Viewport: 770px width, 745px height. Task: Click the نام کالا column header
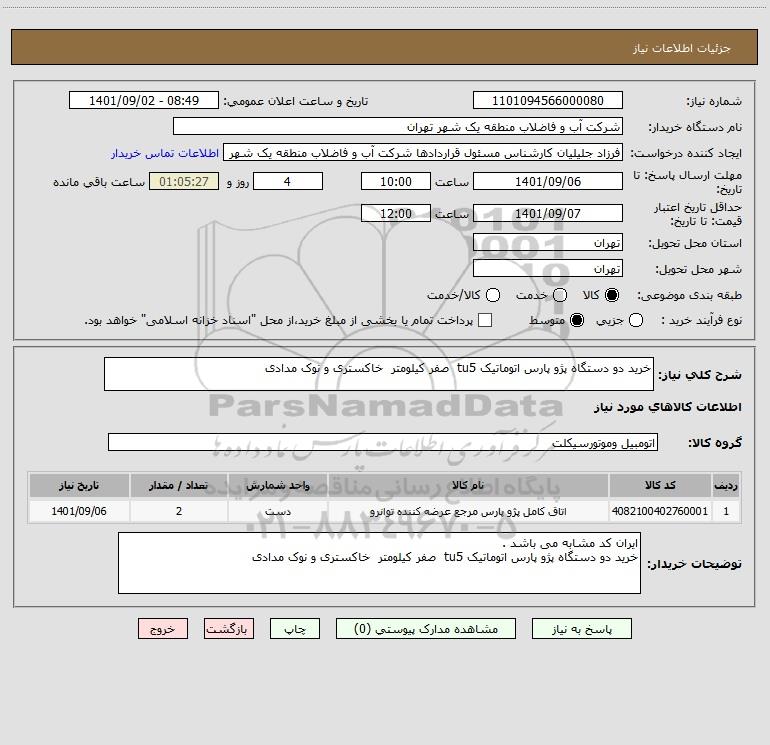click(468, 485)
